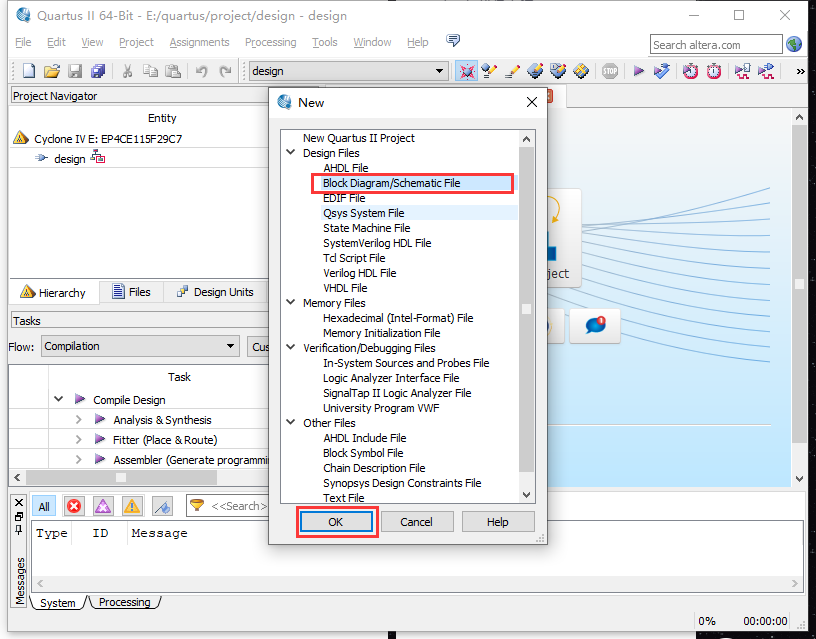This screenshot has width=816, height=639.
Task: Collapse the Other Files group
Action: tap(291, 423)
